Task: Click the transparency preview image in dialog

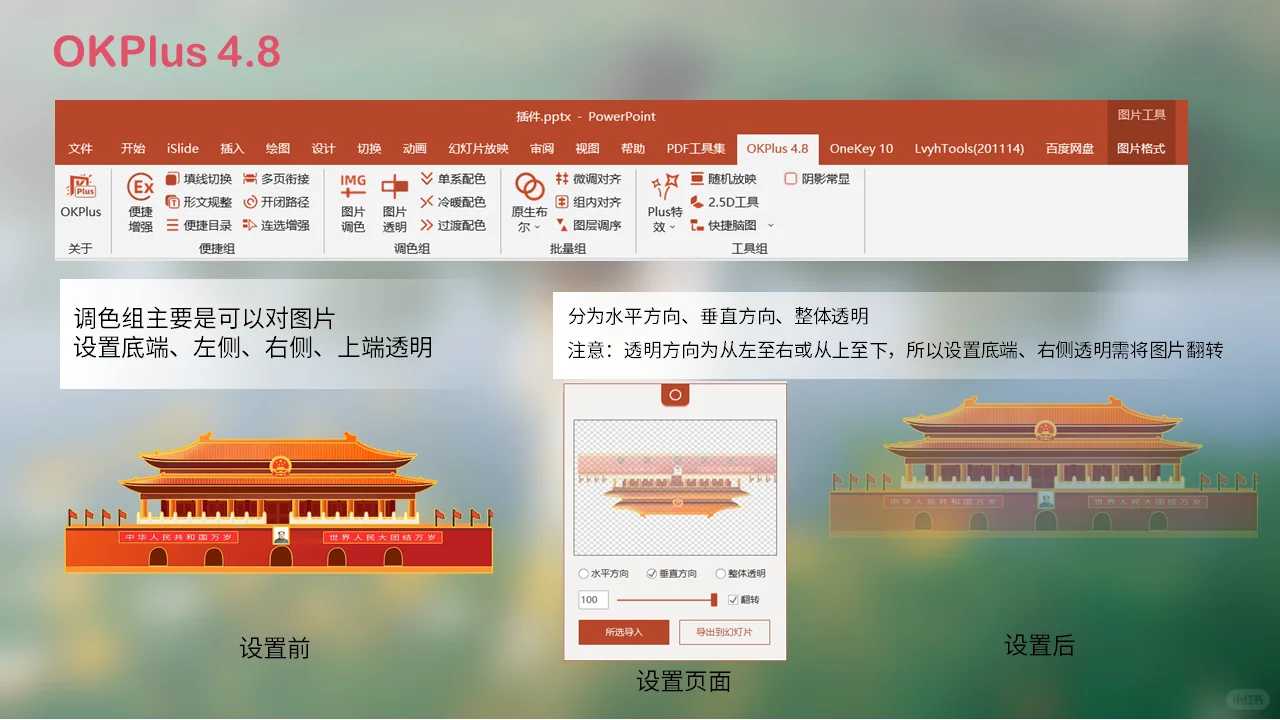Action: click(x=675, y=487)
